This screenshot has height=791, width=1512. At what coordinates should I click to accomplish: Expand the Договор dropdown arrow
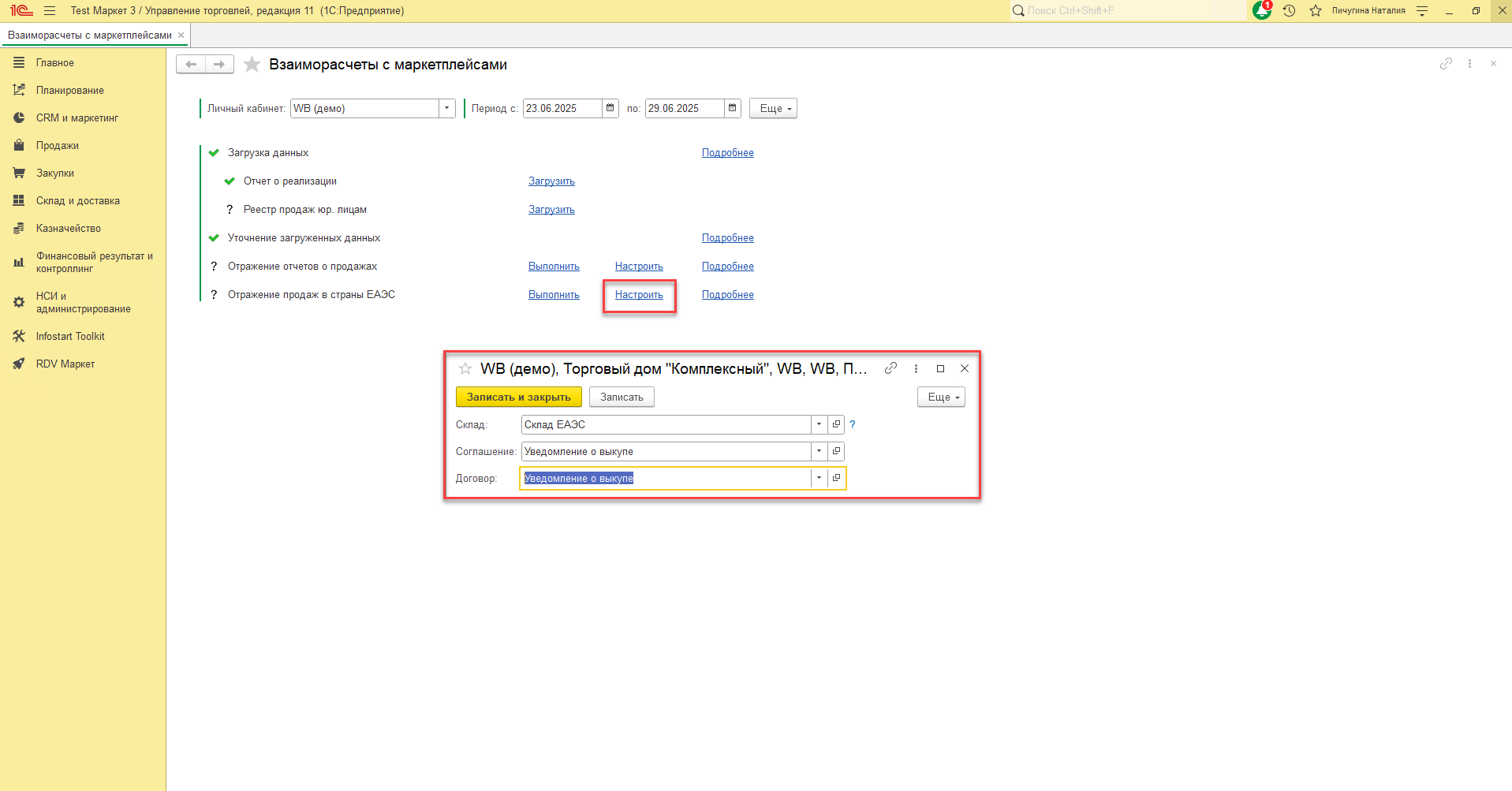coord(819,478)
